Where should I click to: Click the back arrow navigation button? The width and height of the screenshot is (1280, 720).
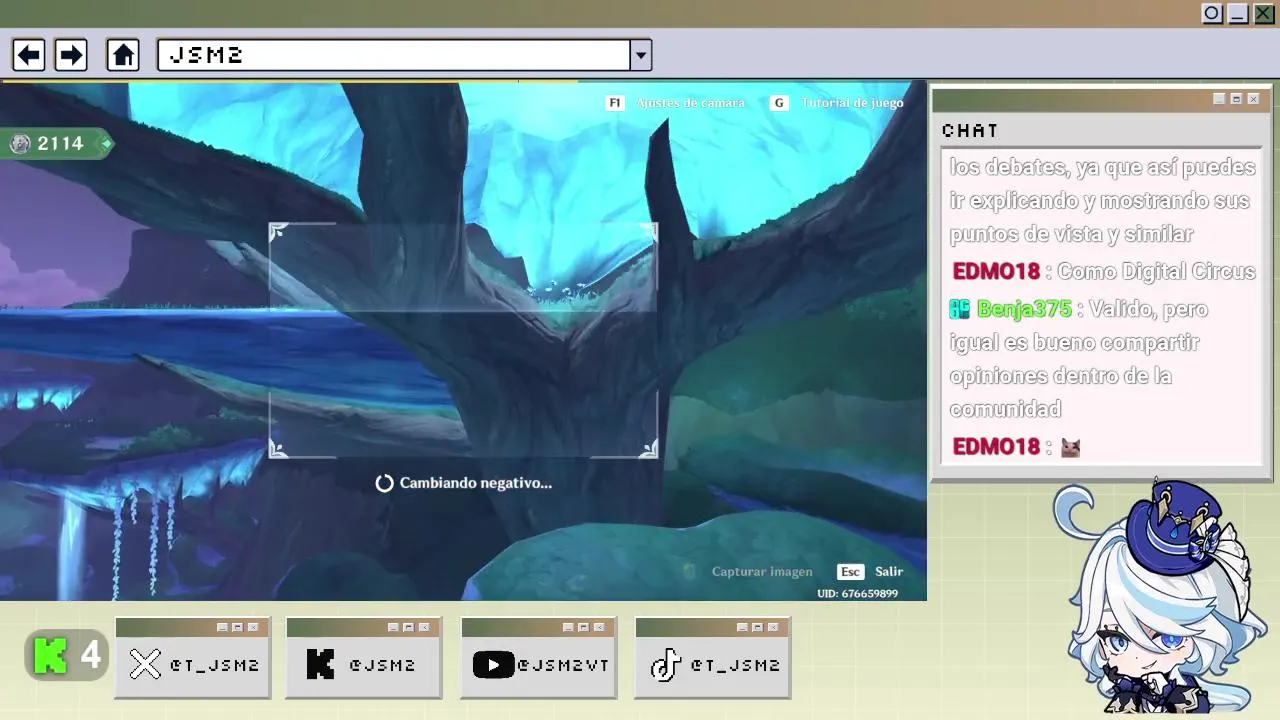28,55
